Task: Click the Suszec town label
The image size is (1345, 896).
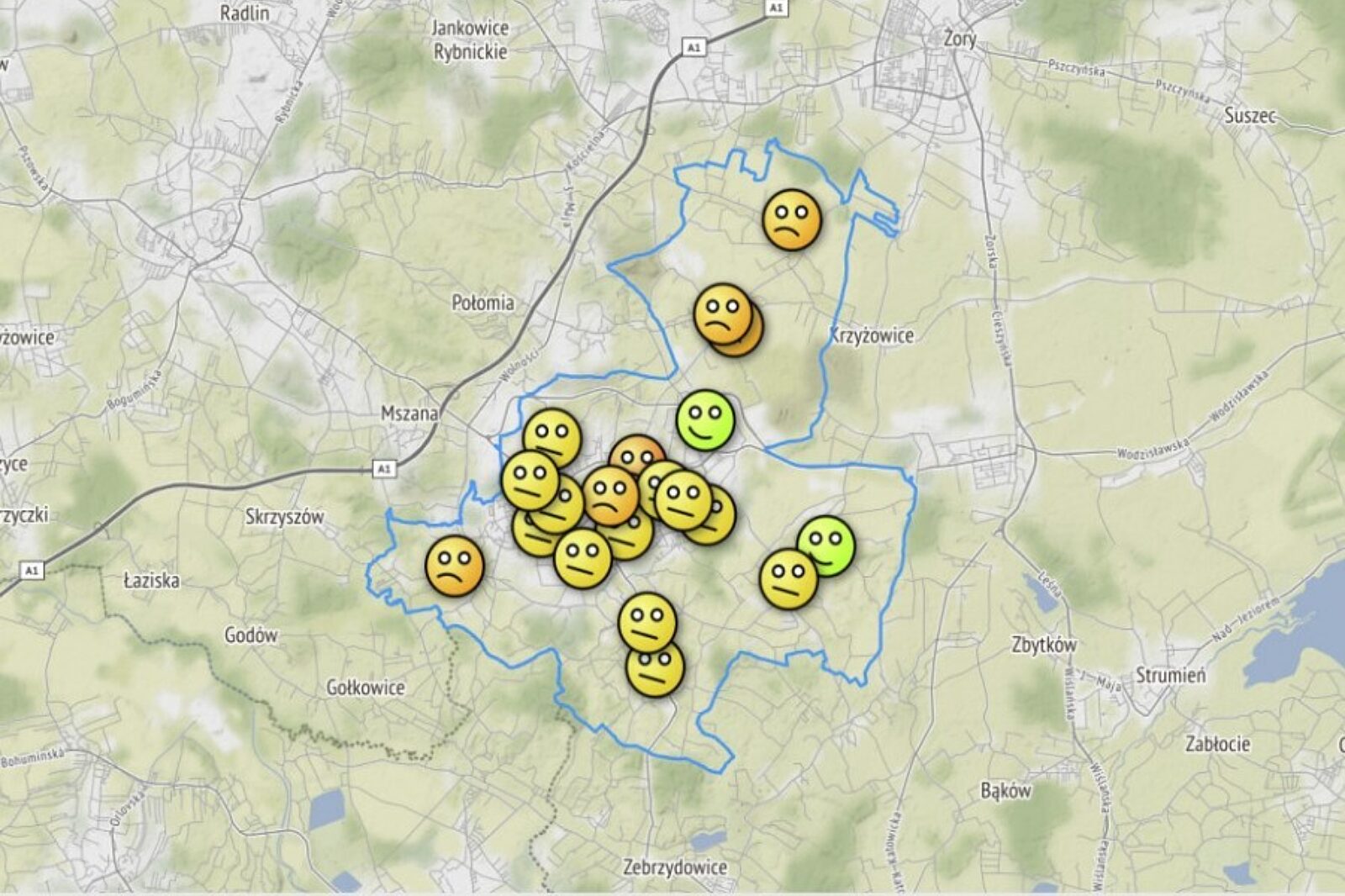Action: point(1249,115)
